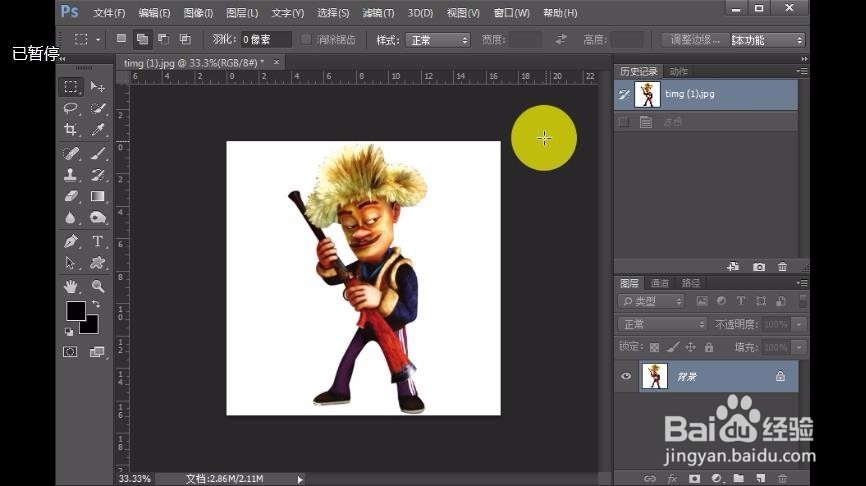
Task: Choose Intersect with Selection mode
Action: [185, 39]
